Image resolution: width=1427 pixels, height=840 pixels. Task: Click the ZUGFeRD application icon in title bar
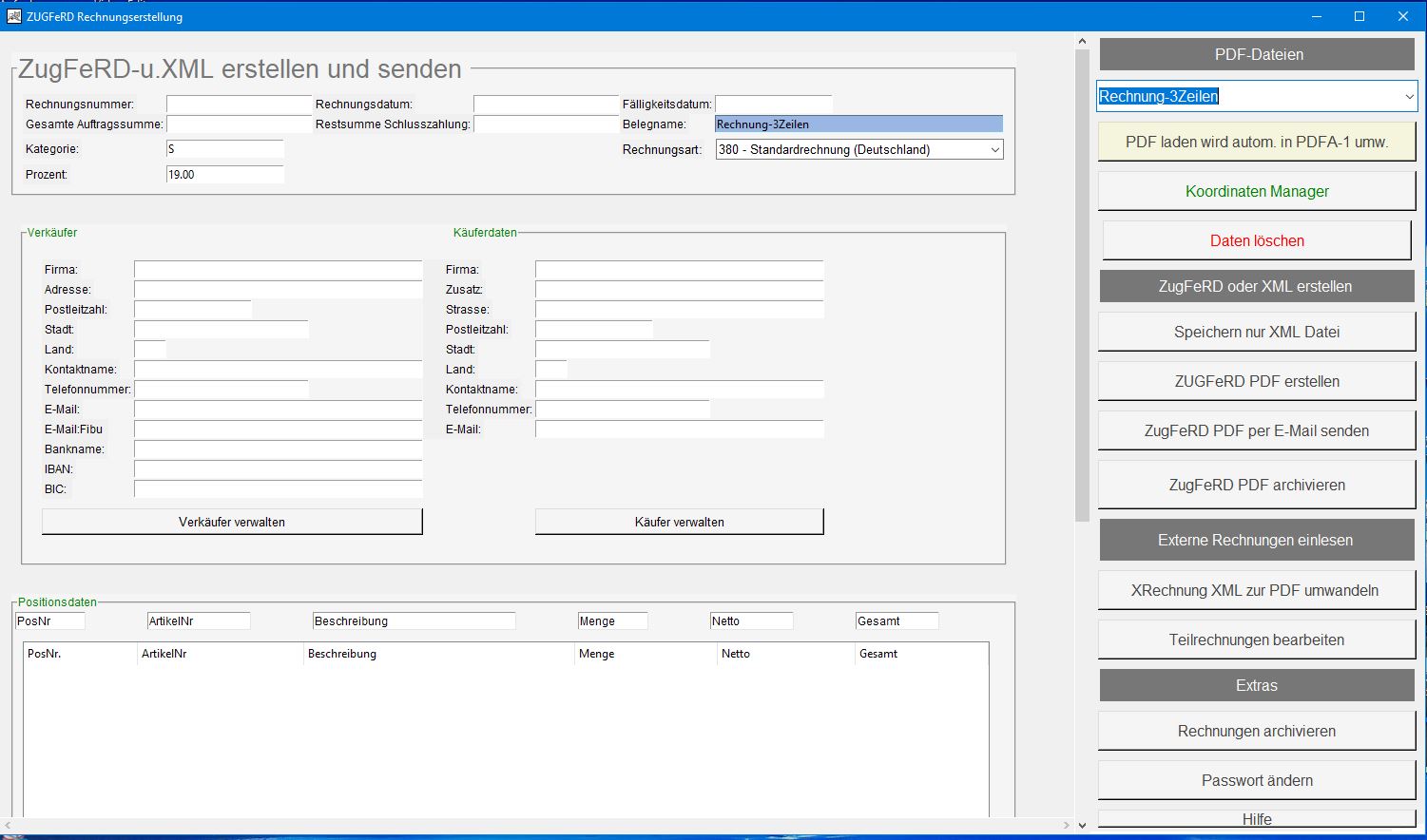coord(13,16)
